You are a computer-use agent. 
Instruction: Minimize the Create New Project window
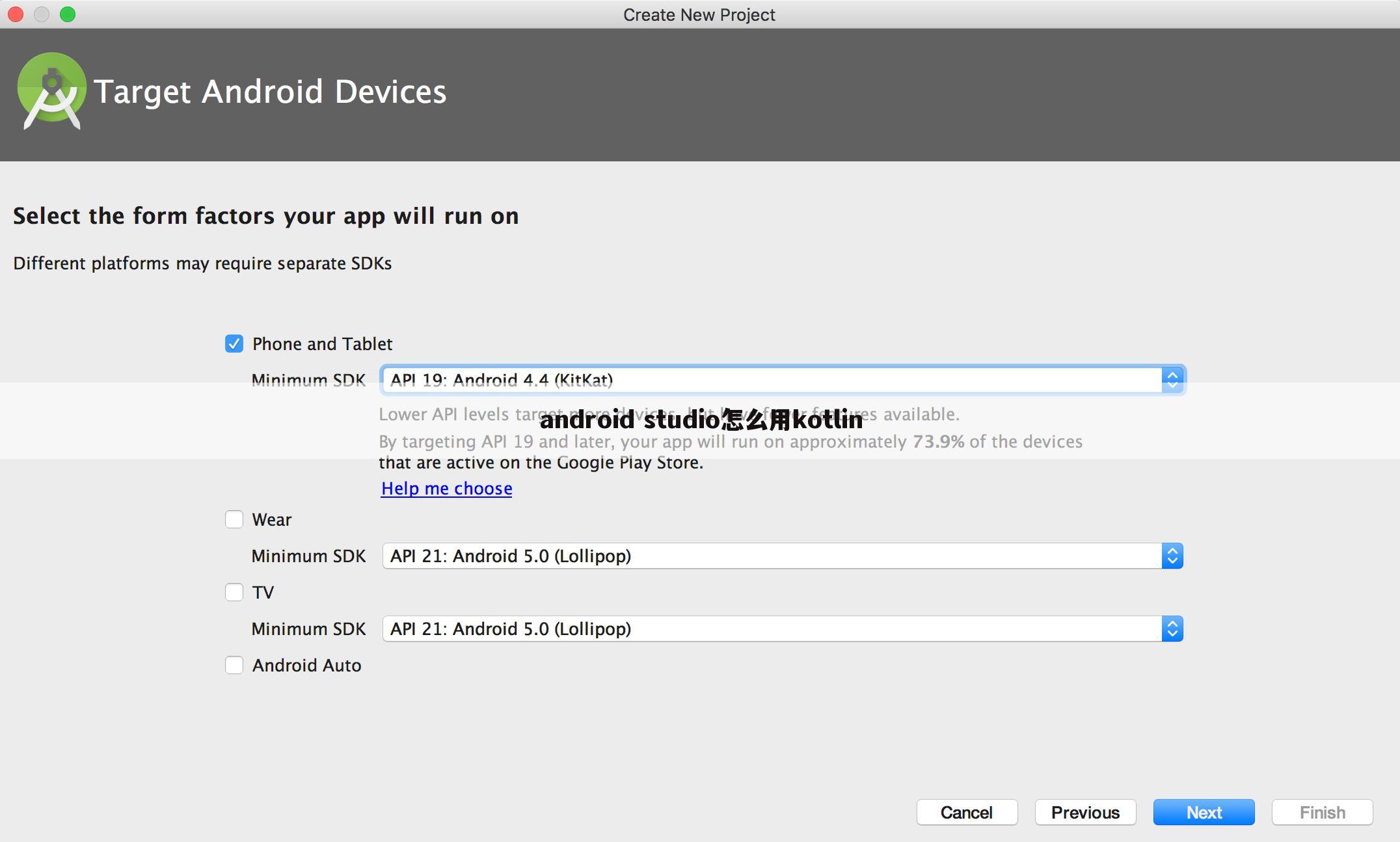click(x=42, y=14)
